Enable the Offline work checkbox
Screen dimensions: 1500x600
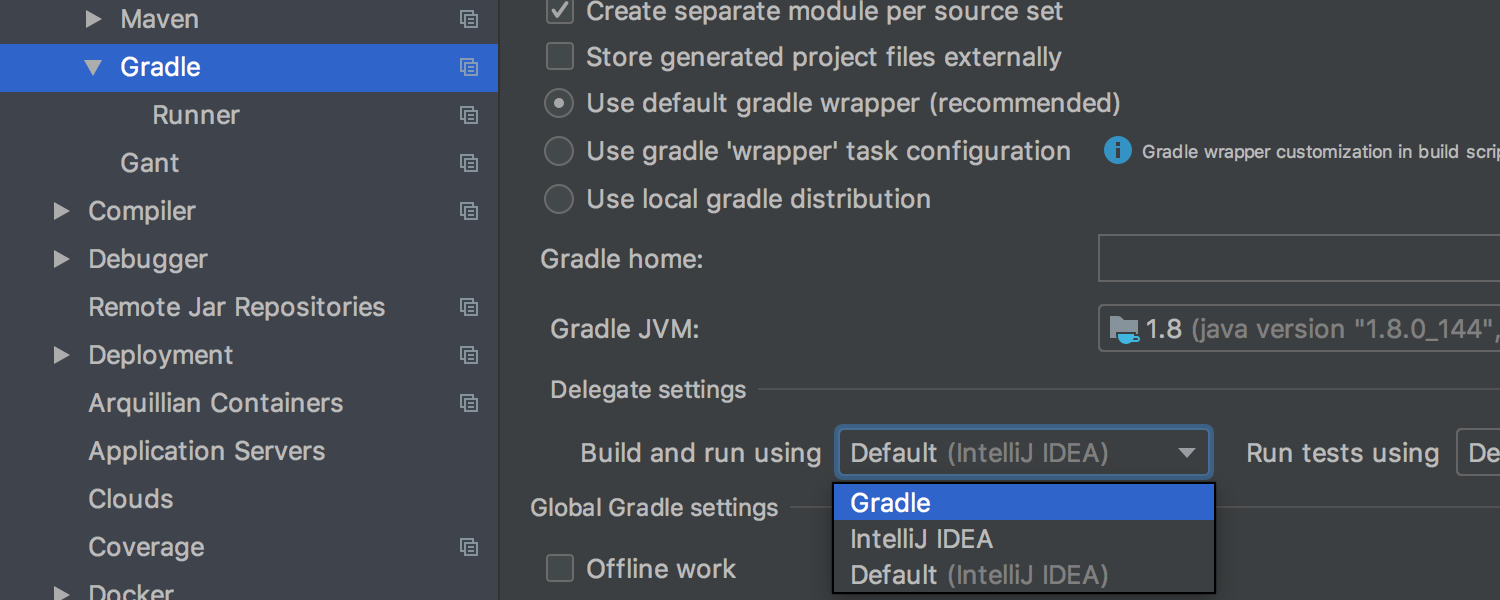(560, 569)
